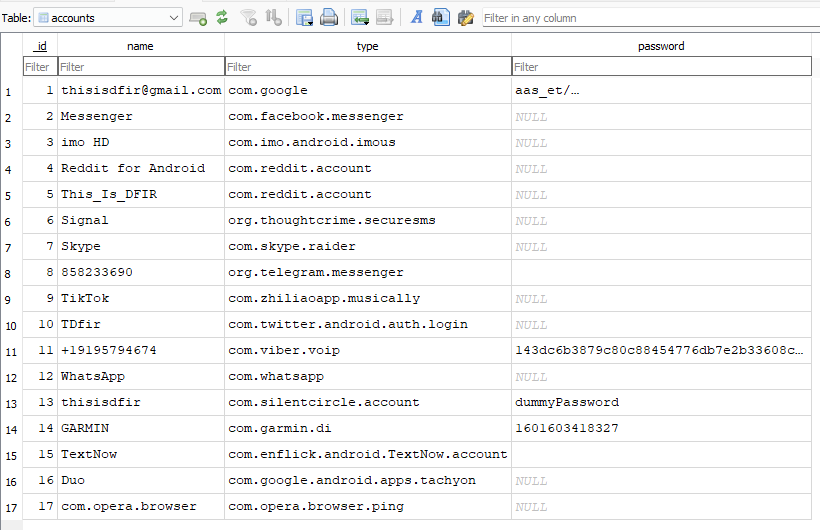This screenshot has width=820, height=530.
Task: Select the org.thoughtcrime.securesms cell
Action: click(368, 220)
